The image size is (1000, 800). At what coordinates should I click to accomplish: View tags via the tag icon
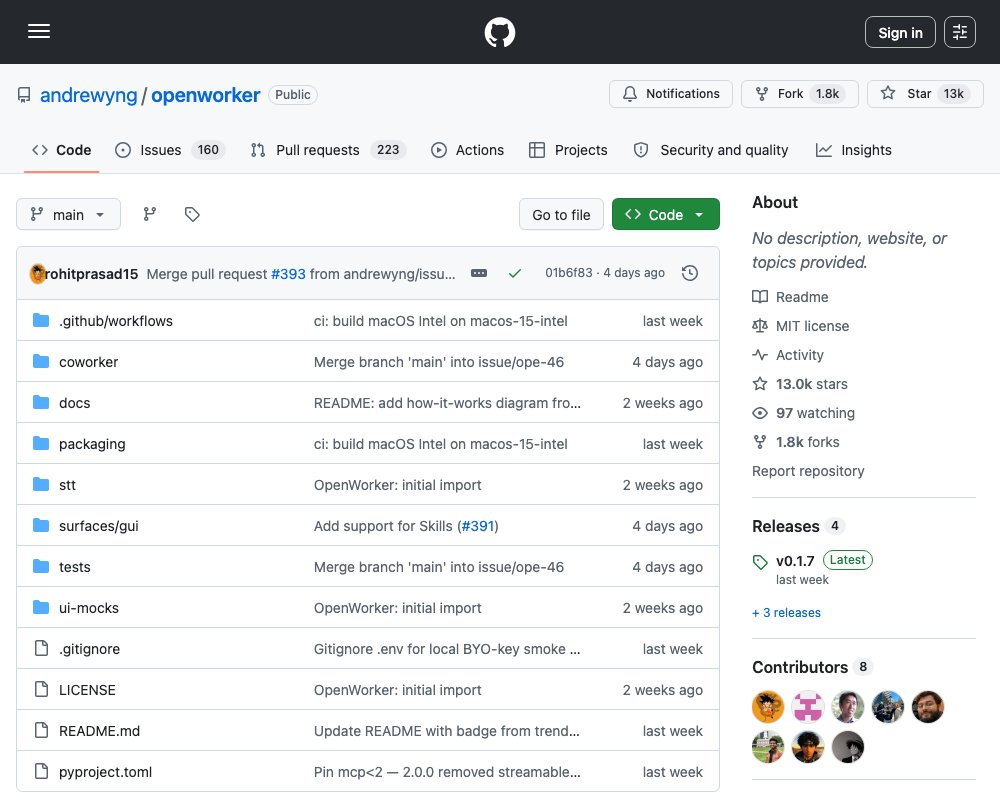[x=192, y=214]
